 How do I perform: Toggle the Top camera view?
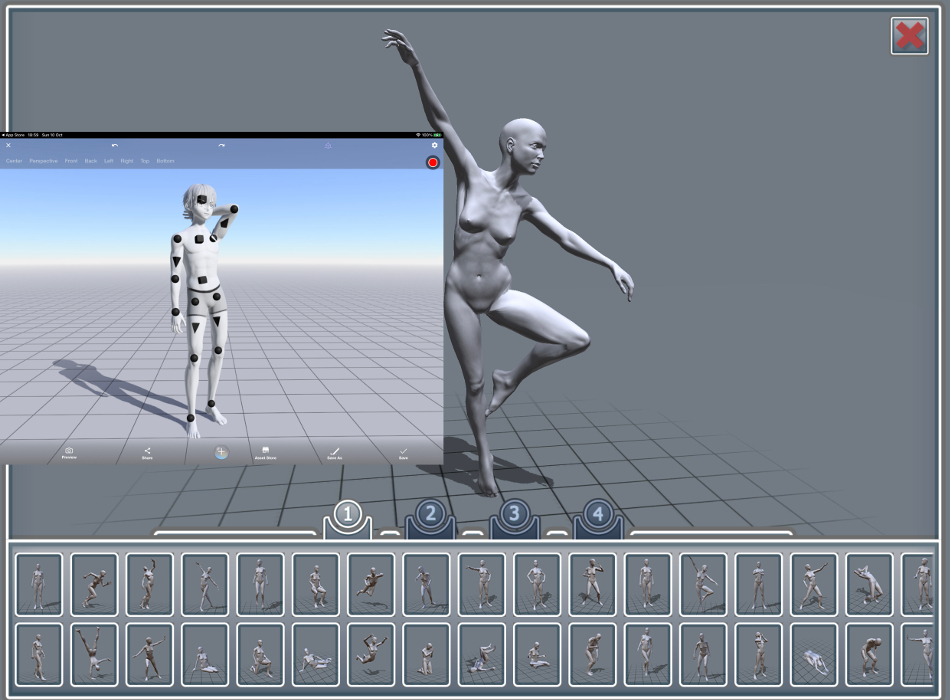point(143,160)
